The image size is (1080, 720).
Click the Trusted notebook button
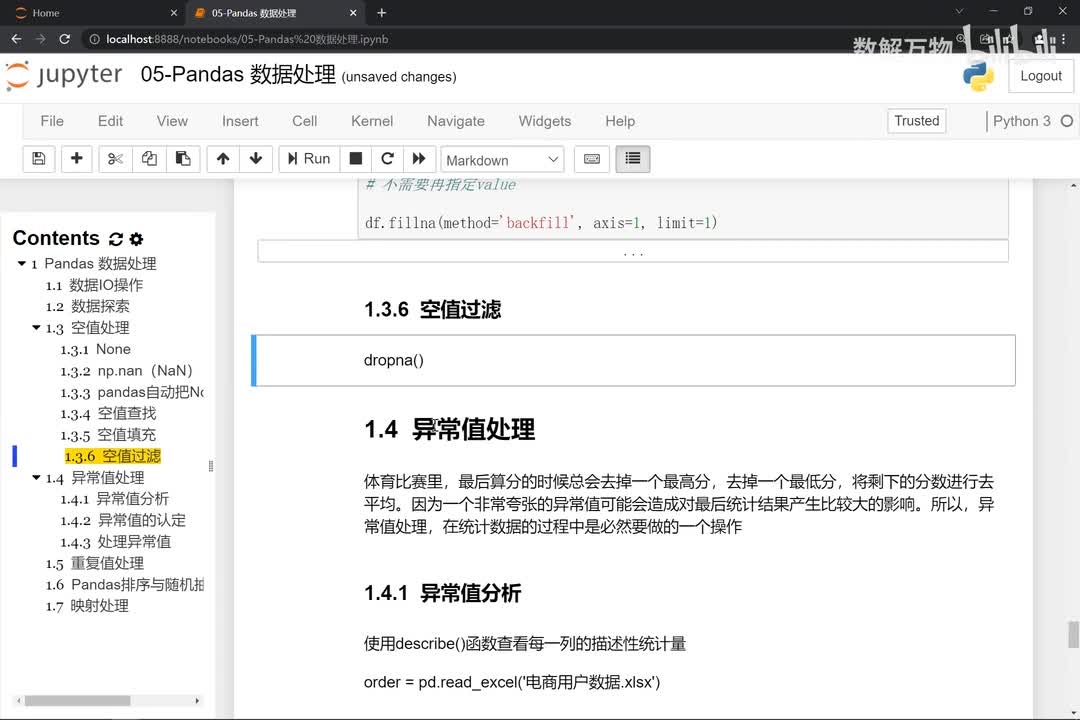tap(916, 121)
